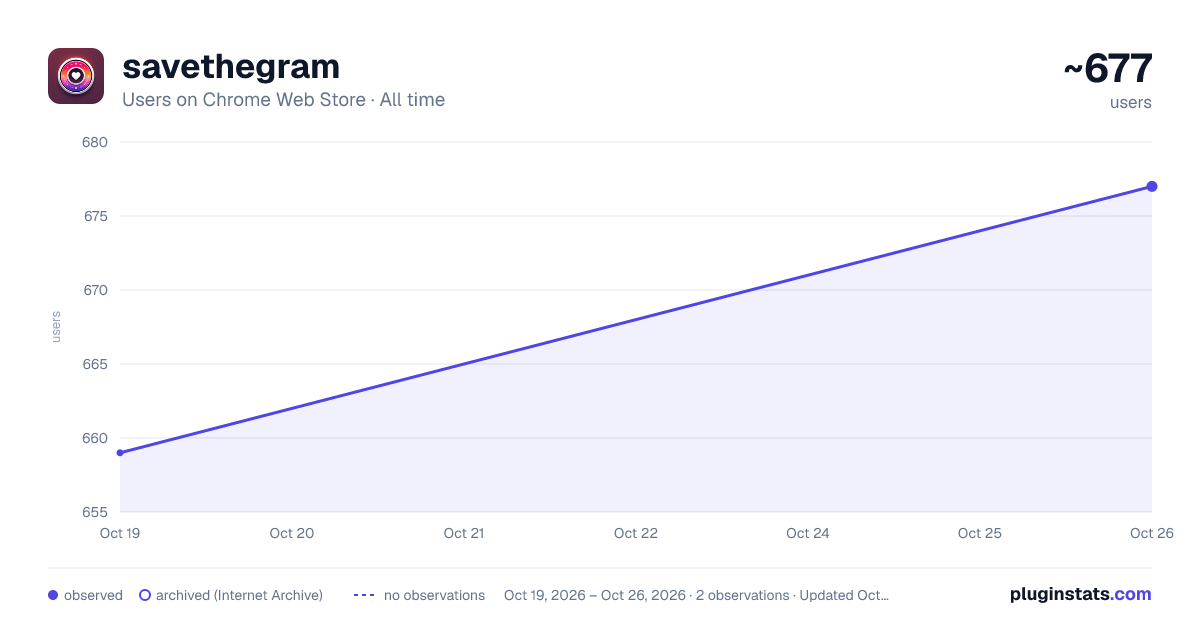Click the x-axis label Oct 20
This screenshot has height=630, width=1200.
292,533
